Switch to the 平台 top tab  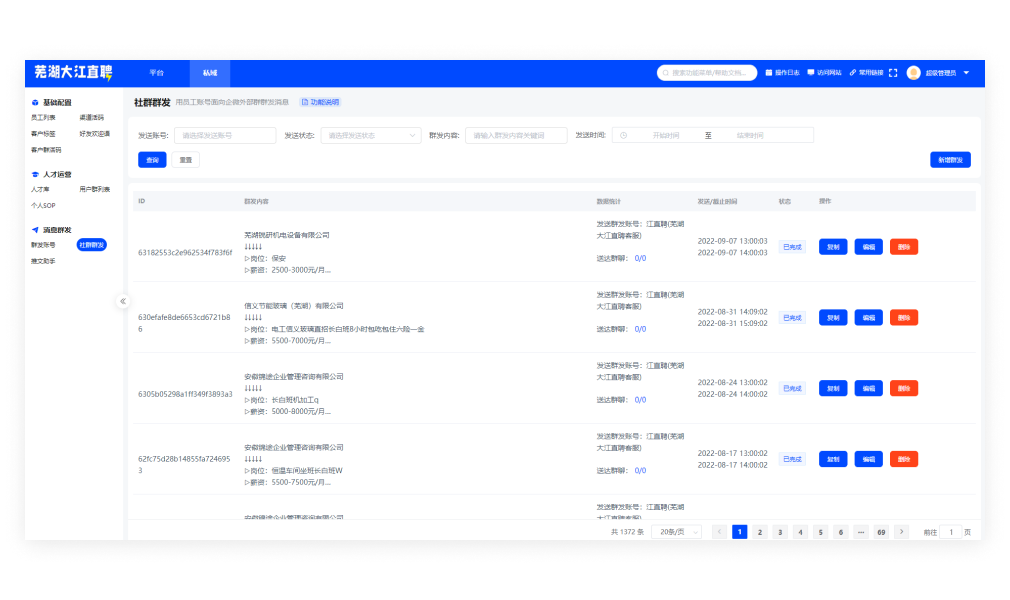pos(156,73)
